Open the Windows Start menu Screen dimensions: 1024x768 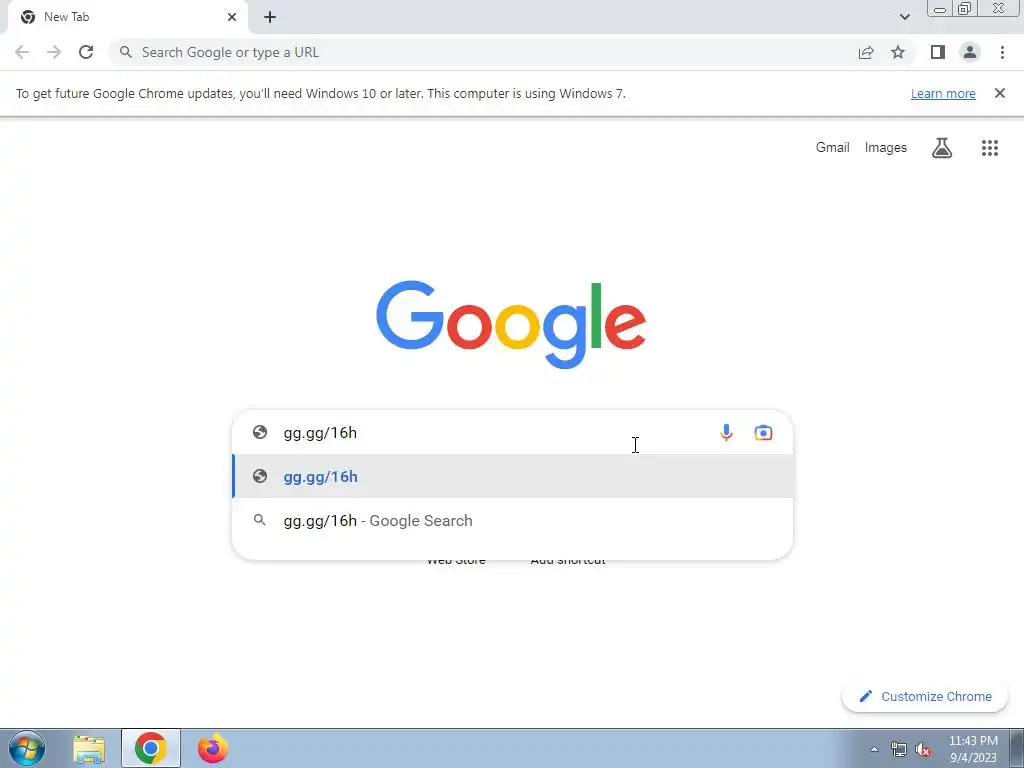(x=27, y=748)
